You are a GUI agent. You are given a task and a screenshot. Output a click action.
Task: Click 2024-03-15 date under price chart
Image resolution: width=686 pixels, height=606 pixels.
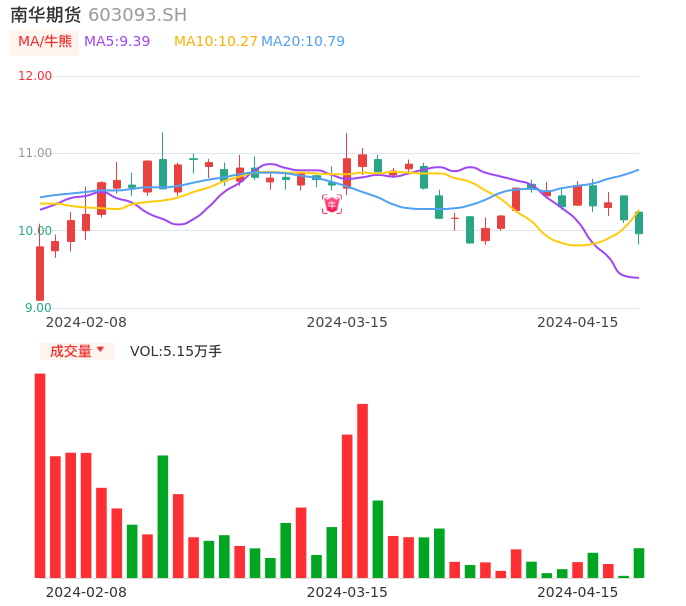coord(347,322)
